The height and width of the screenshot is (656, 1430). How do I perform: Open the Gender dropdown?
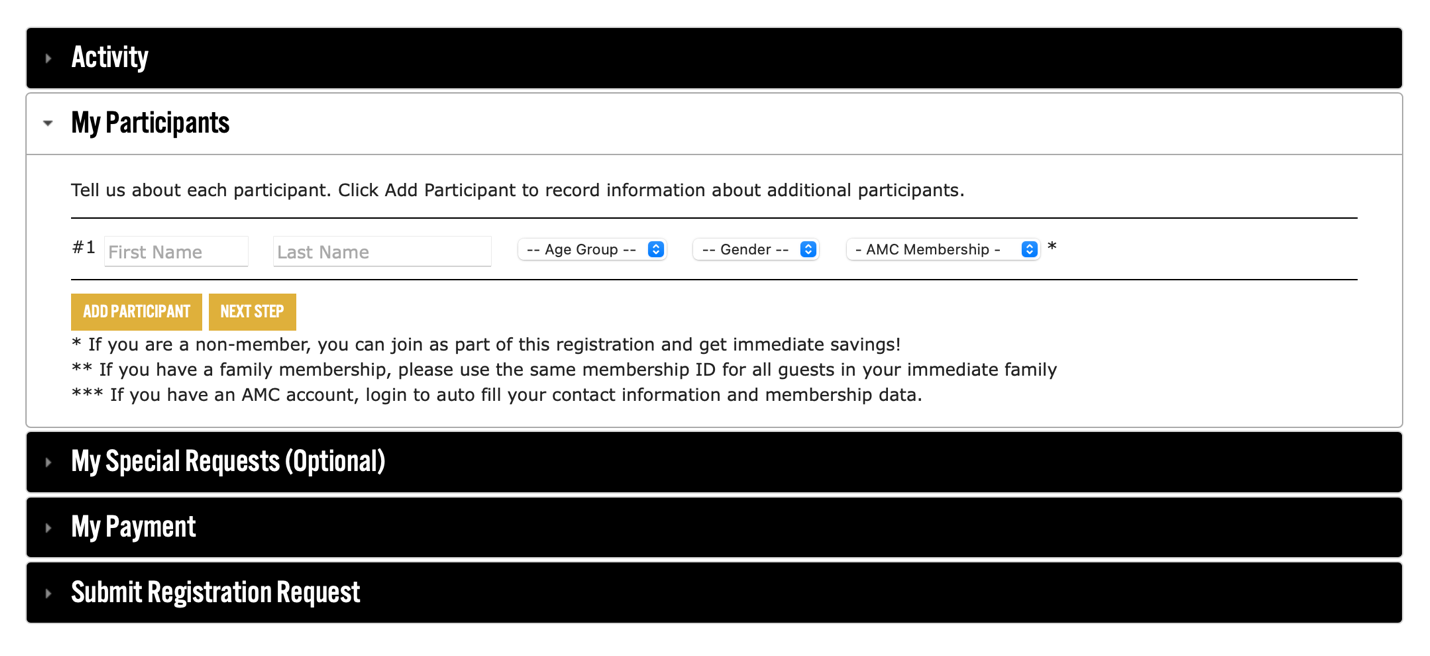coord(756,250)
